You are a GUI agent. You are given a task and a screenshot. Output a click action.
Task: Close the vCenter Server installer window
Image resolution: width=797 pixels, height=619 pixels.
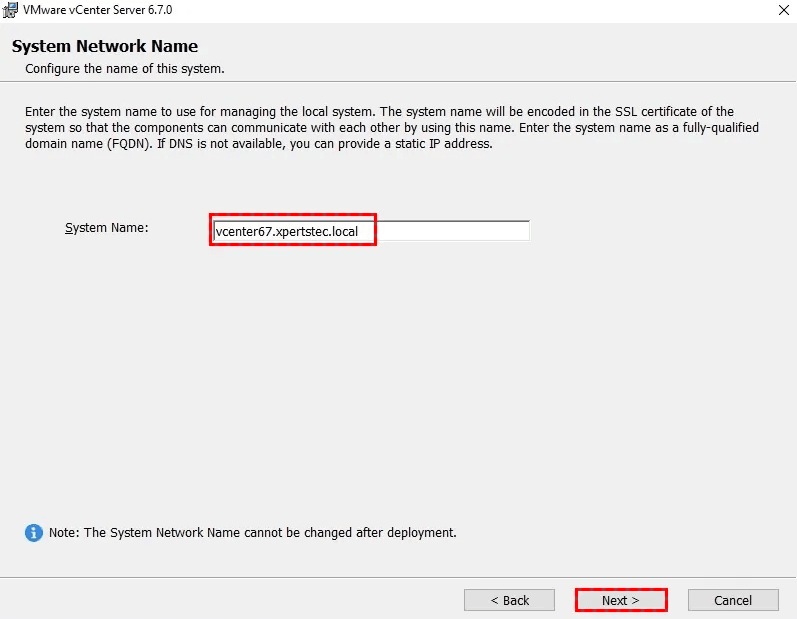tap(779, 10)
